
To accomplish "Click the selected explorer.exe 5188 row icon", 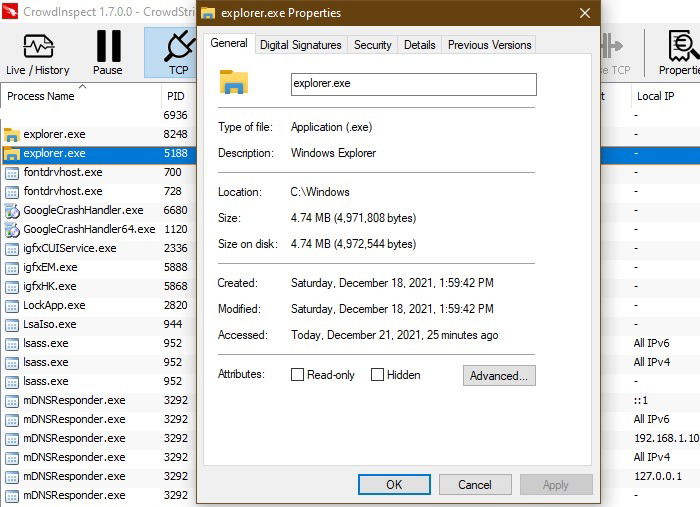I will click(12, 154).
